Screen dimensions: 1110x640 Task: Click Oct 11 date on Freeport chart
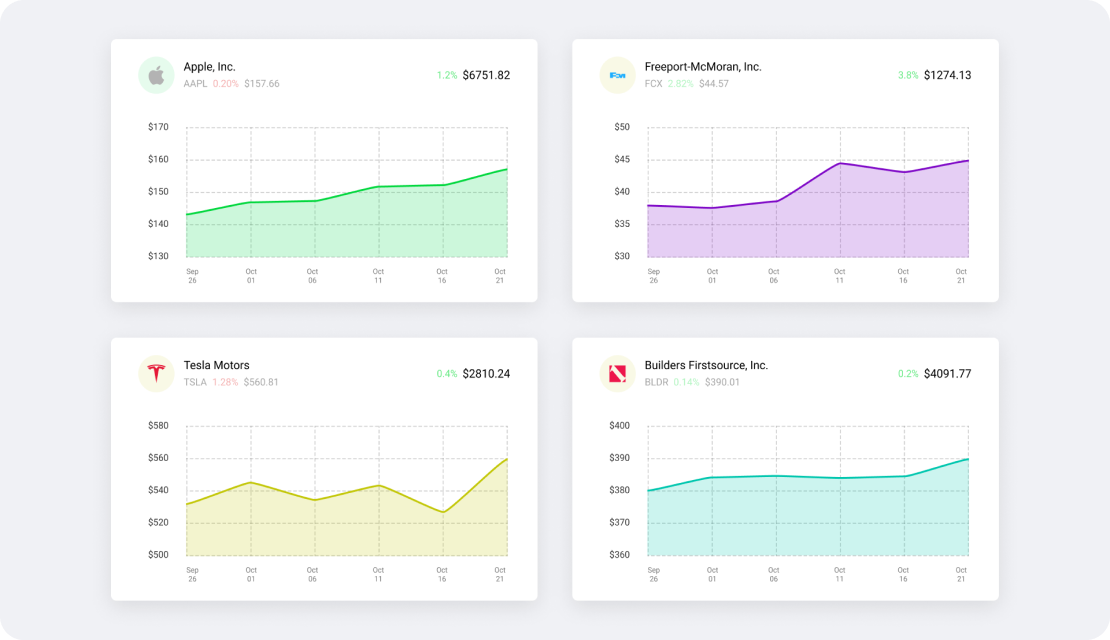pyautogui.click(x=840, y=276)
